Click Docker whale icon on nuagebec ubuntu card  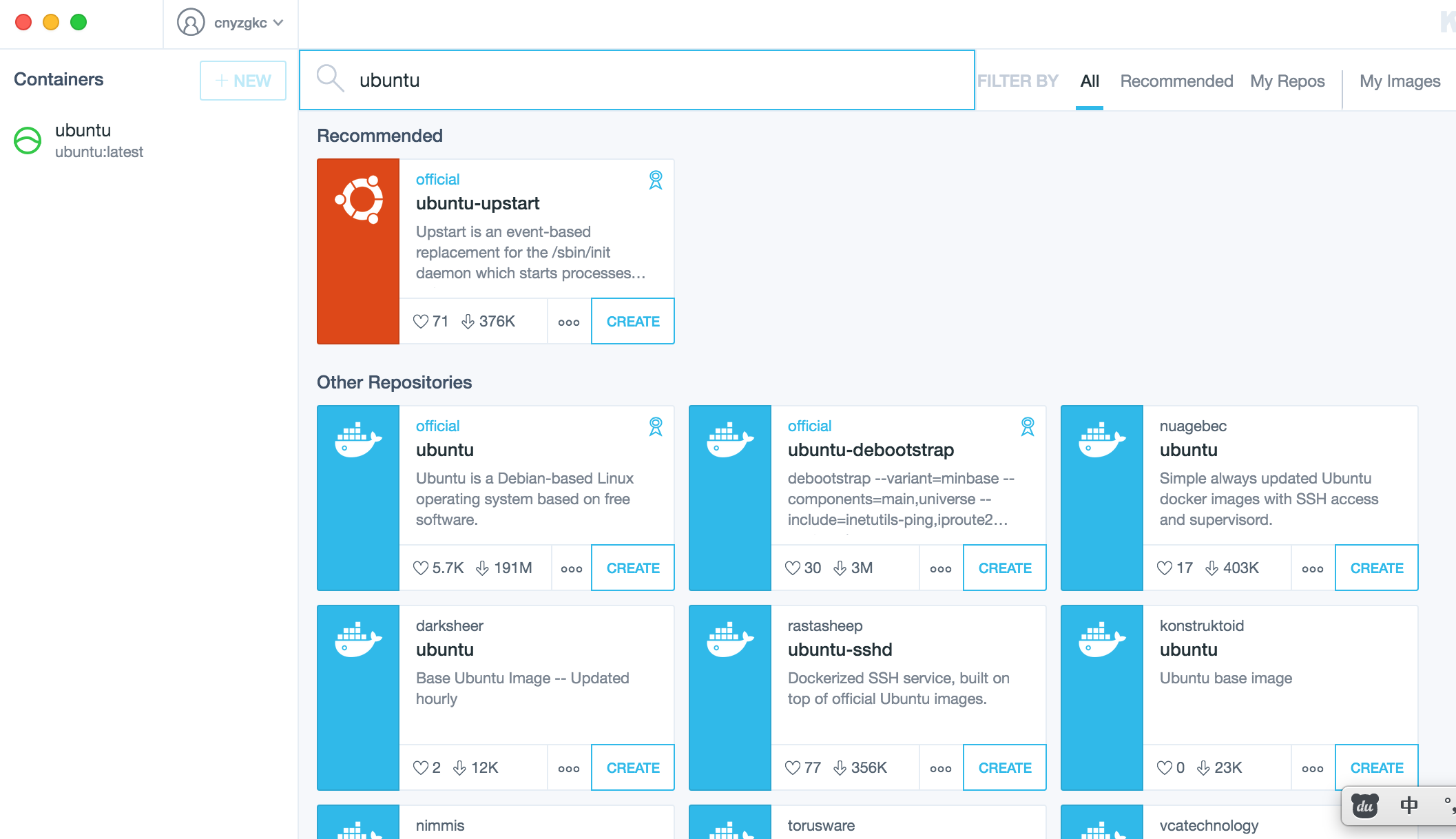[x=1102, y=439]
